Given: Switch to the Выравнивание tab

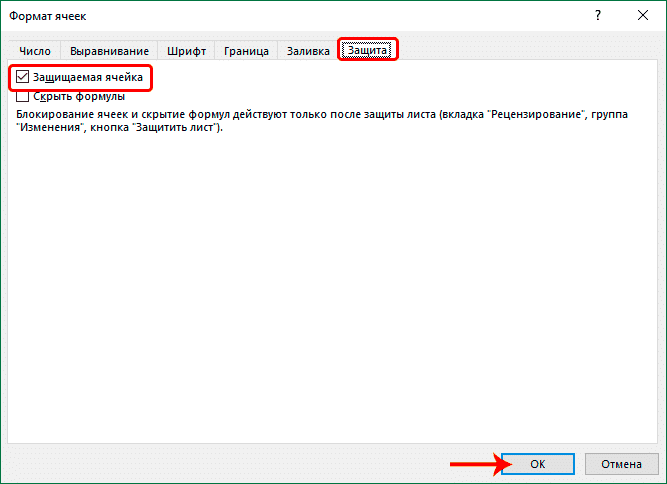Looking at the screenshot, I should tap(109, 51).
